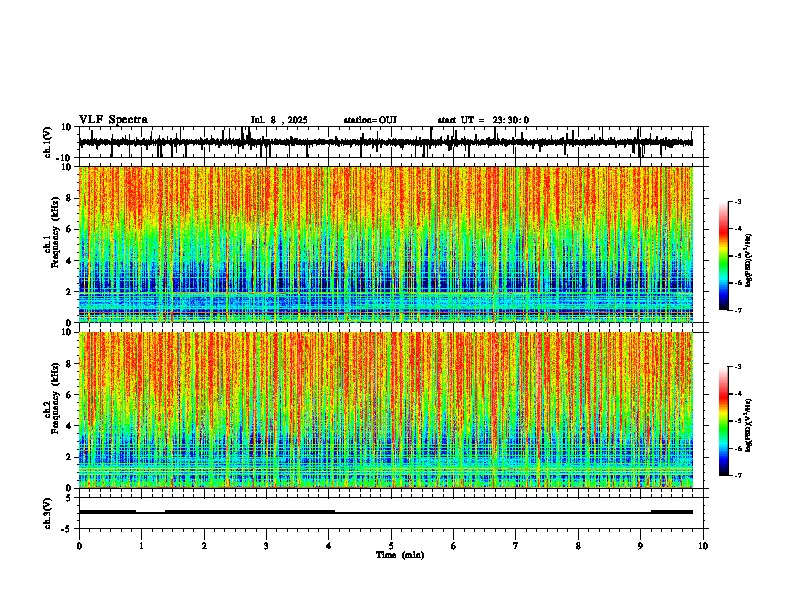Click the "station=OUJ" header label
Viewport: 792px width, 612px height.
coord(370,120)
